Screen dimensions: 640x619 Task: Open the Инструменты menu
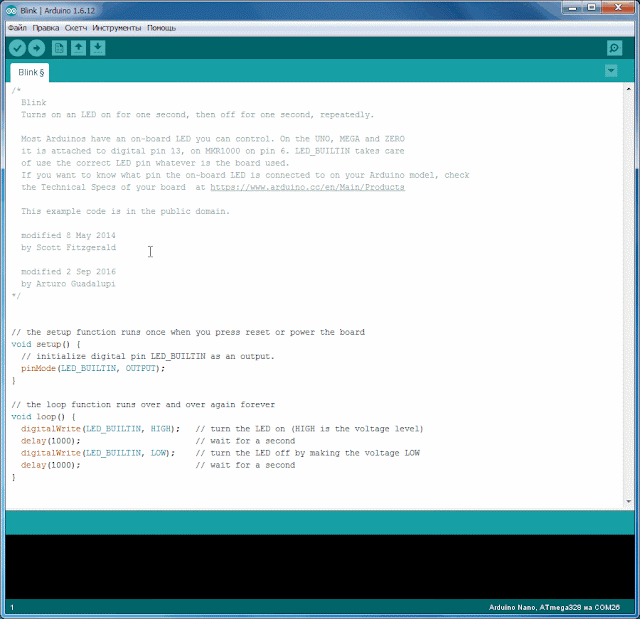tap(117, 28)
